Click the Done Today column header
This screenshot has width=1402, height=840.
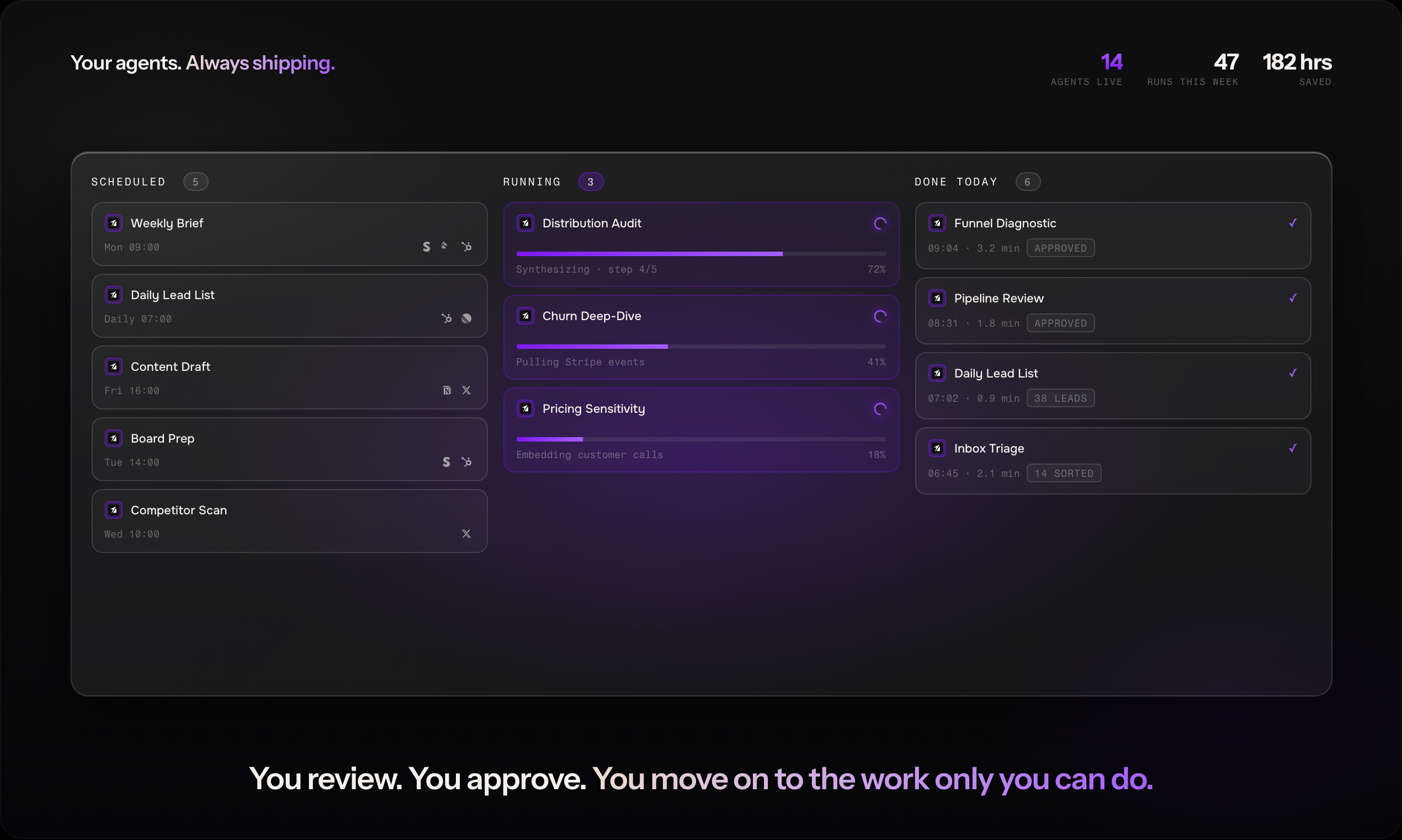[x=955, y=182]
